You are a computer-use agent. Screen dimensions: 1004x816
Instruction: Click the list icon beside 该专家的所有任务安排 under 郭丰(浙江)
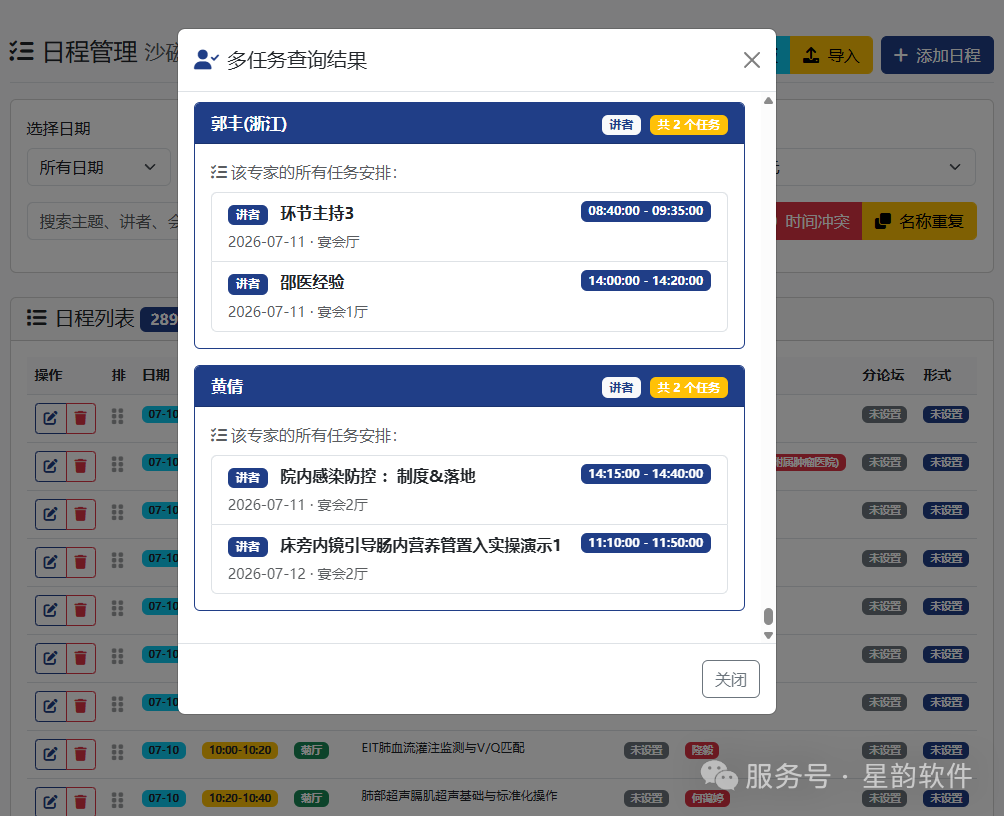click(x=219, y=172)
